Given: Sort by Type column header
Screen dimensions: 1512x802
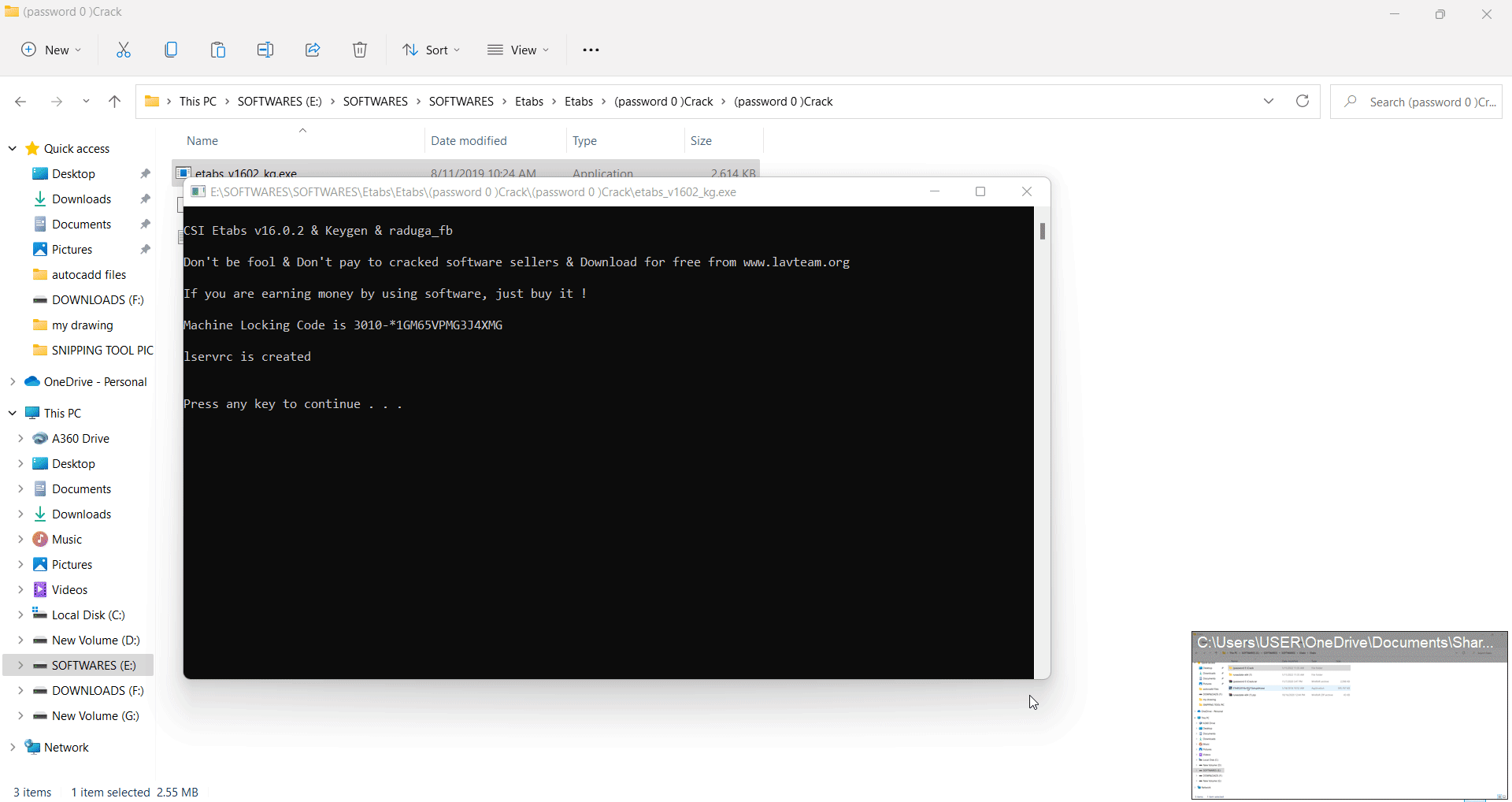Looking at the screenshot, I should click(x=584, y=141).
